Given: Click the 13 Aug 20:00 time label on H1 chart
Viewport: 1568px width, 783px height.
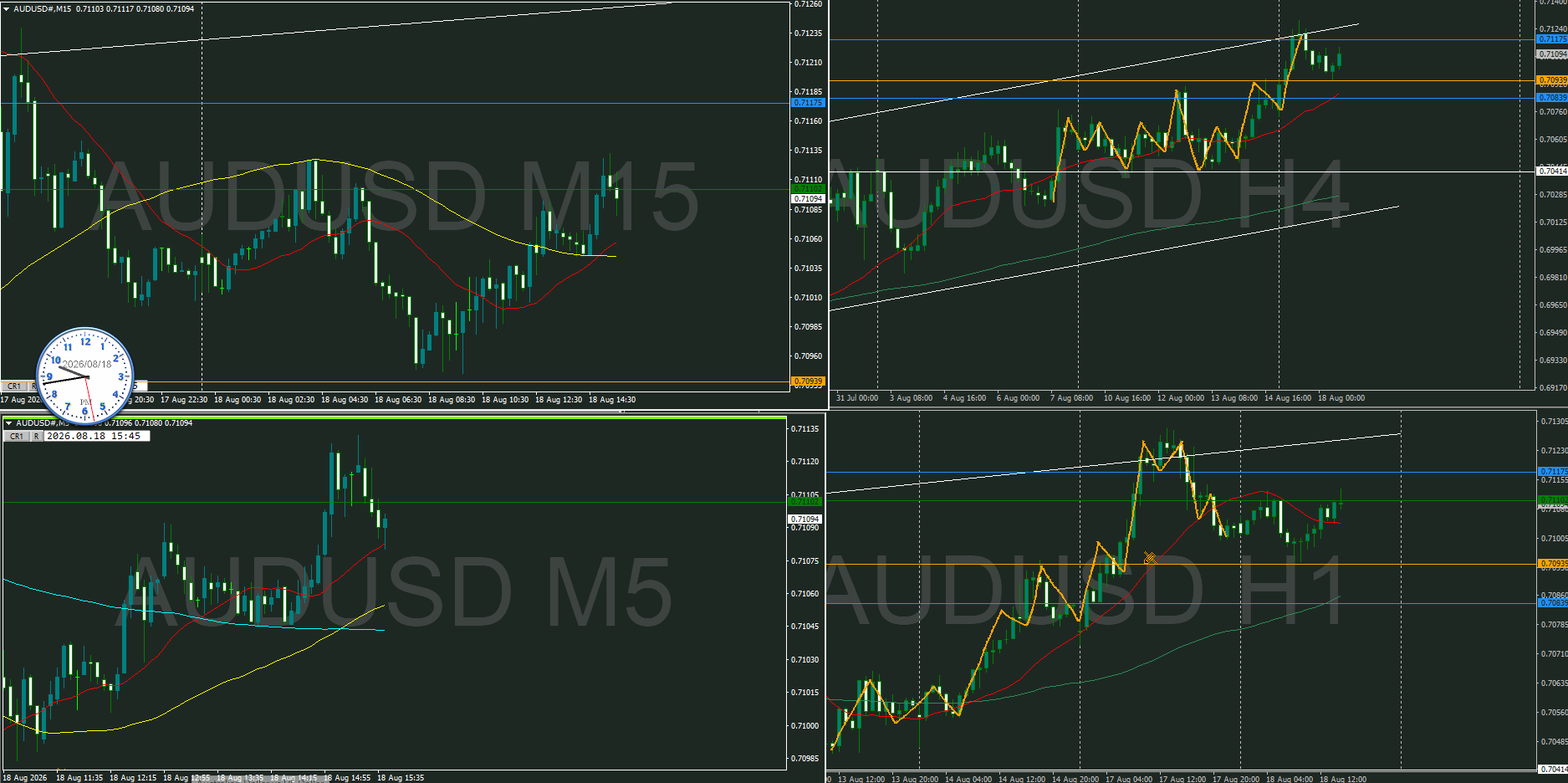Looking at the screenshot, I should coord(915,780).
